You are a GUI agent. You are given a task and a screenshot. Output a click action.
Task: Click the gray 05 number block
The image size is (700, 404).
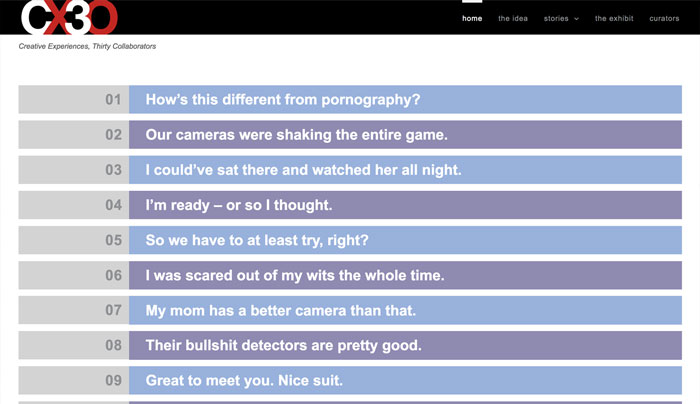(74, 240)
